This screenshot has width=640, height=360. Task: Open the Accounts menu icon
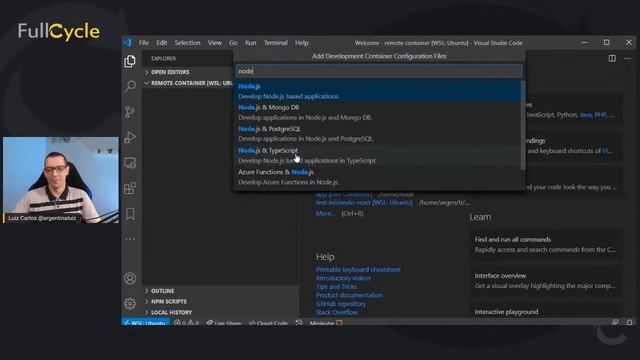(130, 278)
